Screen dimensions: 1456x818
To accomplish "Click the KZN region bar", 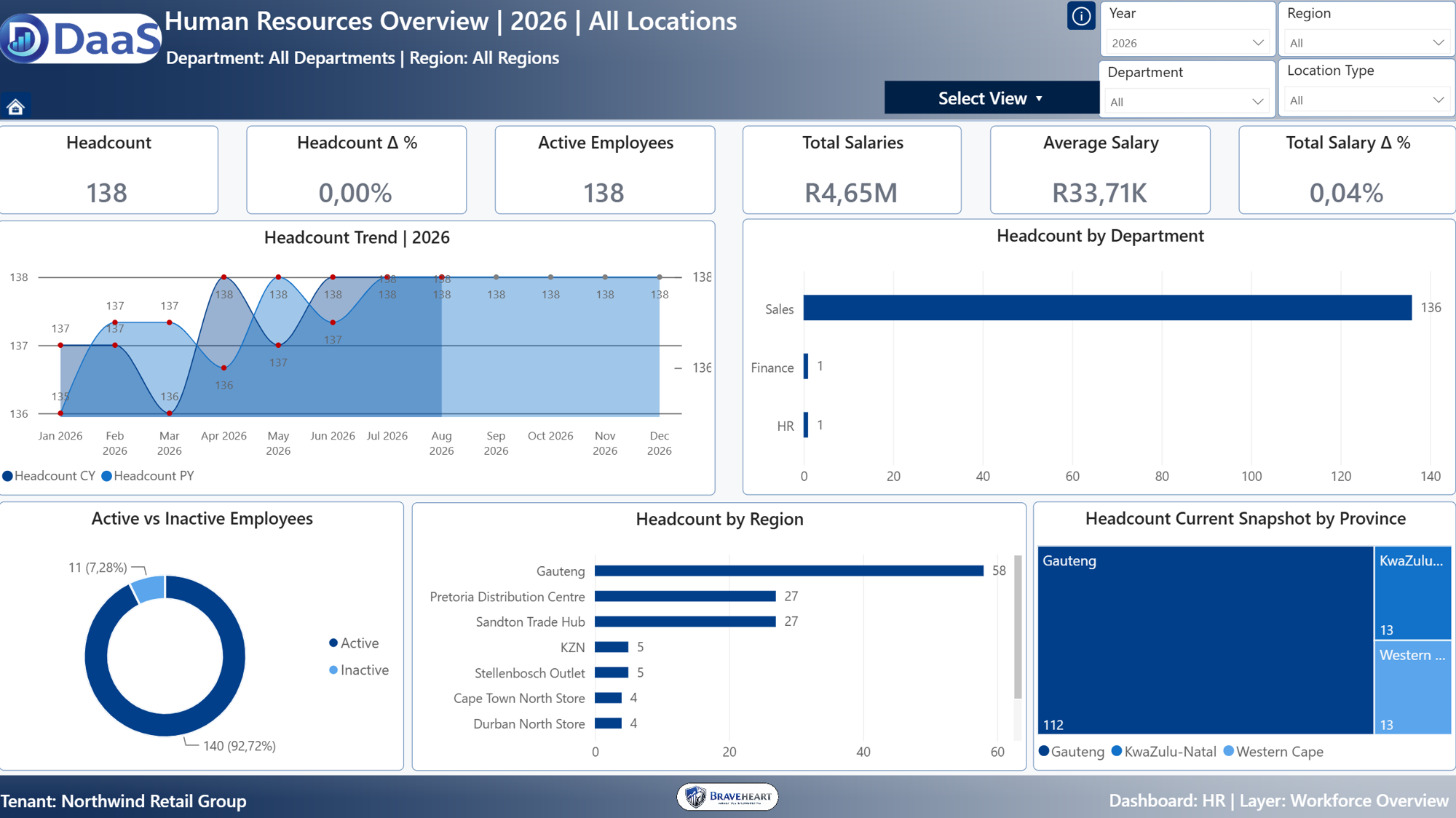I will pyautogui.click(x=612, y=647).
